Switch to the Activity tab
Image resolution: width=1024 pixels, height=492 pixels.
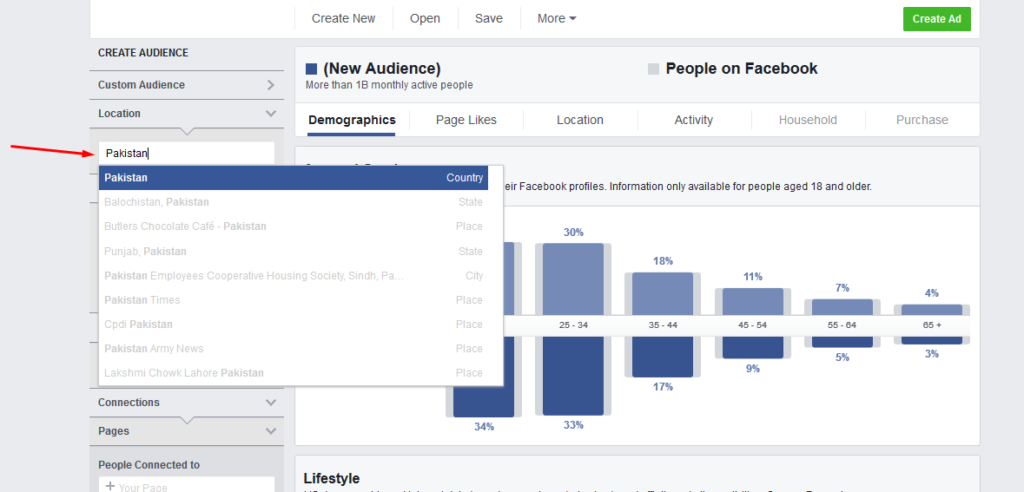[x=694, y=120]
